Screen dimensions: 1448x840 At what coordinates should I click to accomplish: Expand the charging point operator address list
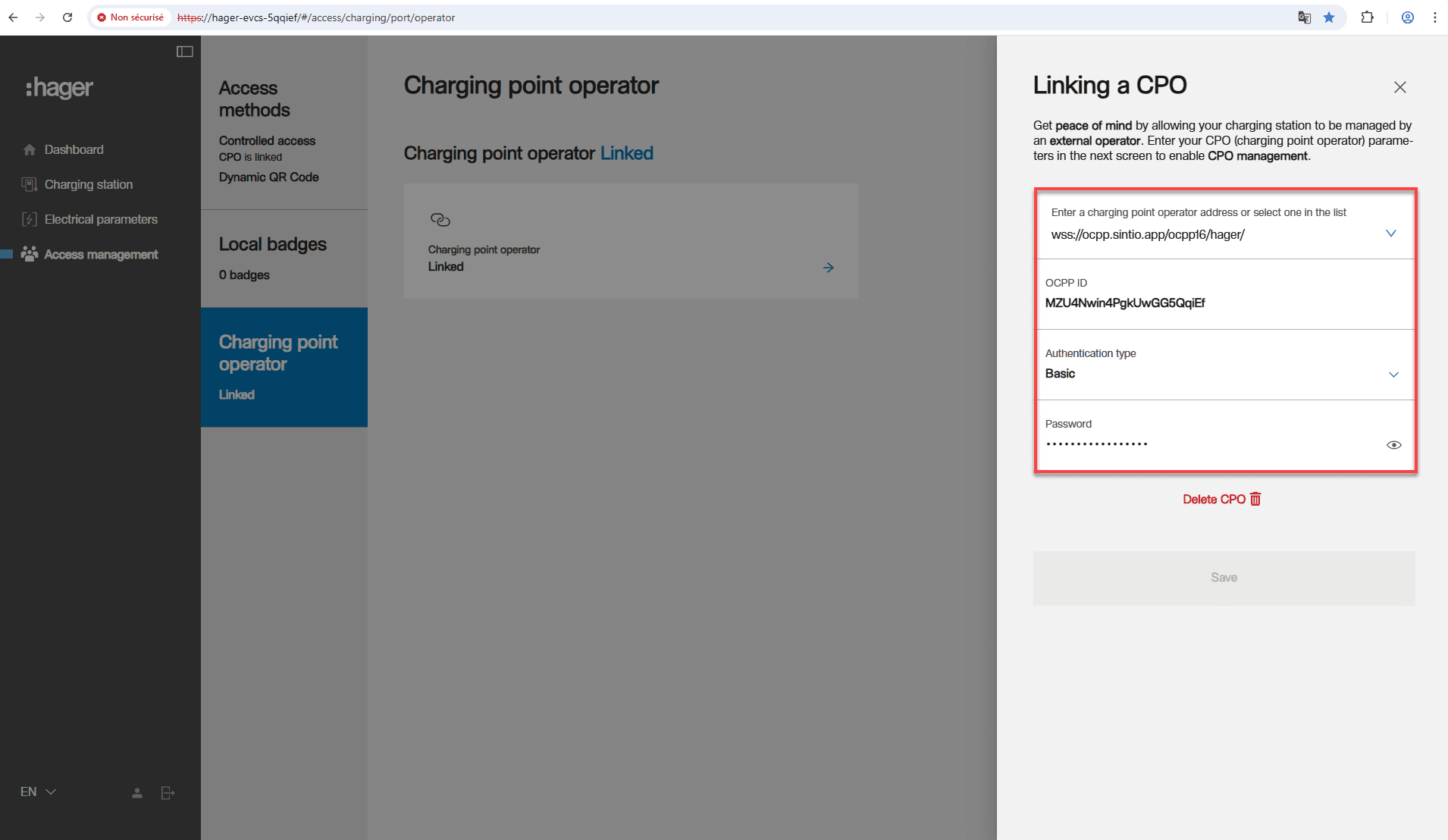[1390, 234]
